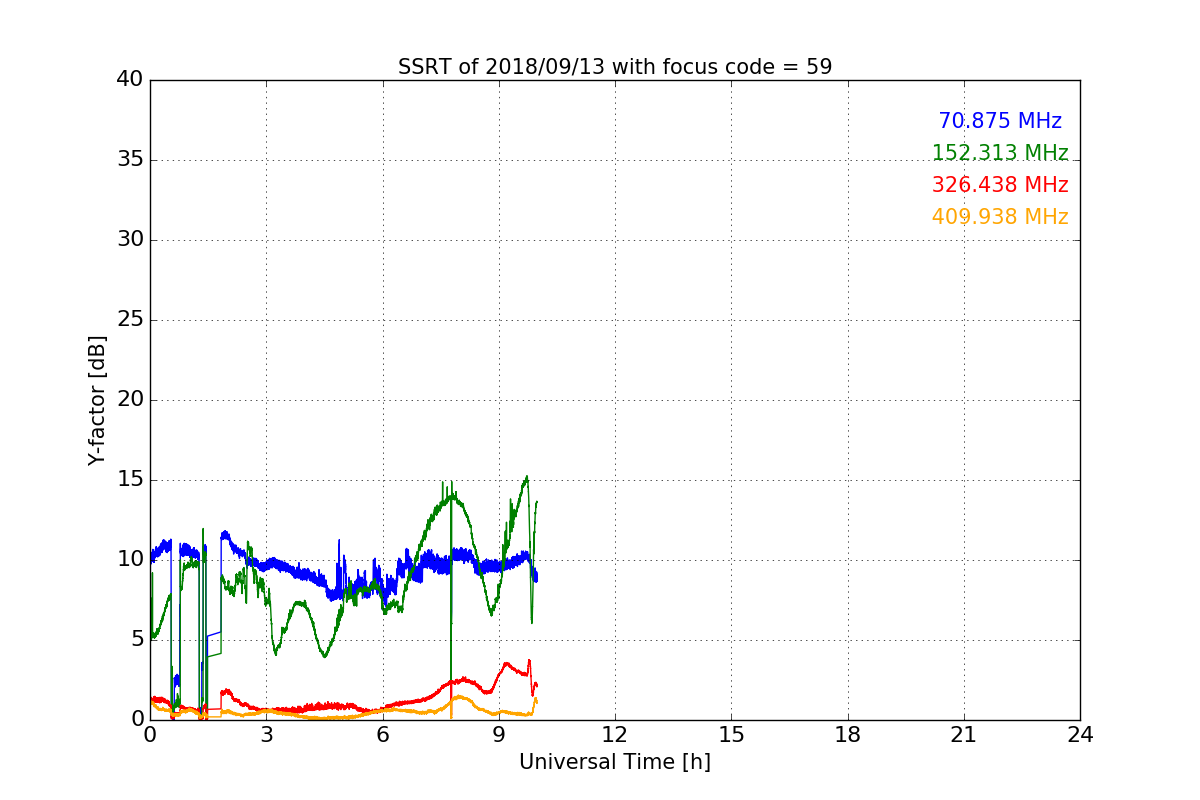The height and width of the screenshot is (800, 1200).
Task: Click the 'Y-factor [dB]' axis label
Action: point(97,400)
